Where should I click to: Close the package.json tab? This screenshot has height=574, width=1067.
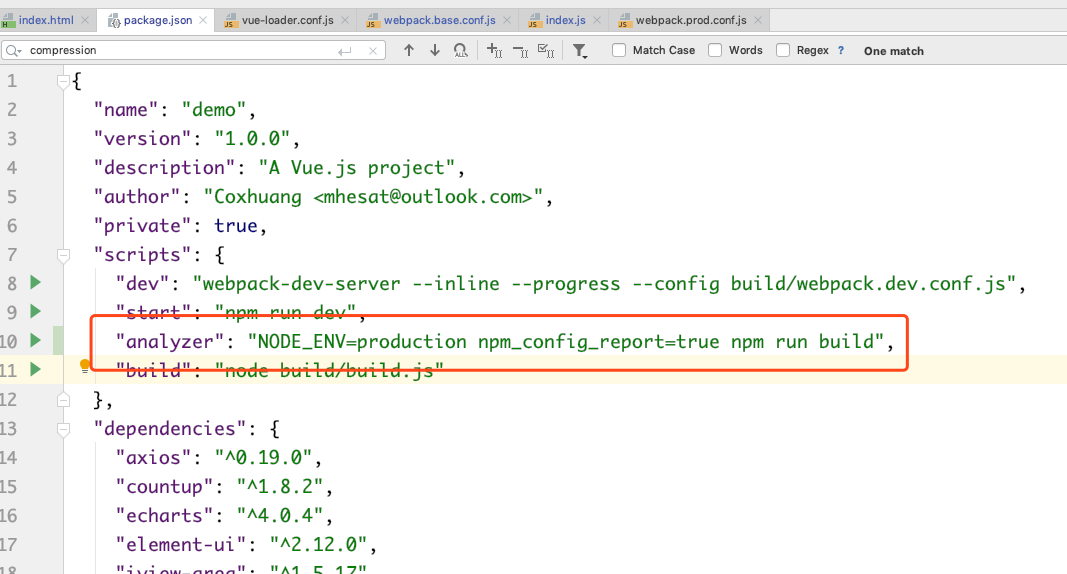point(203,20)
